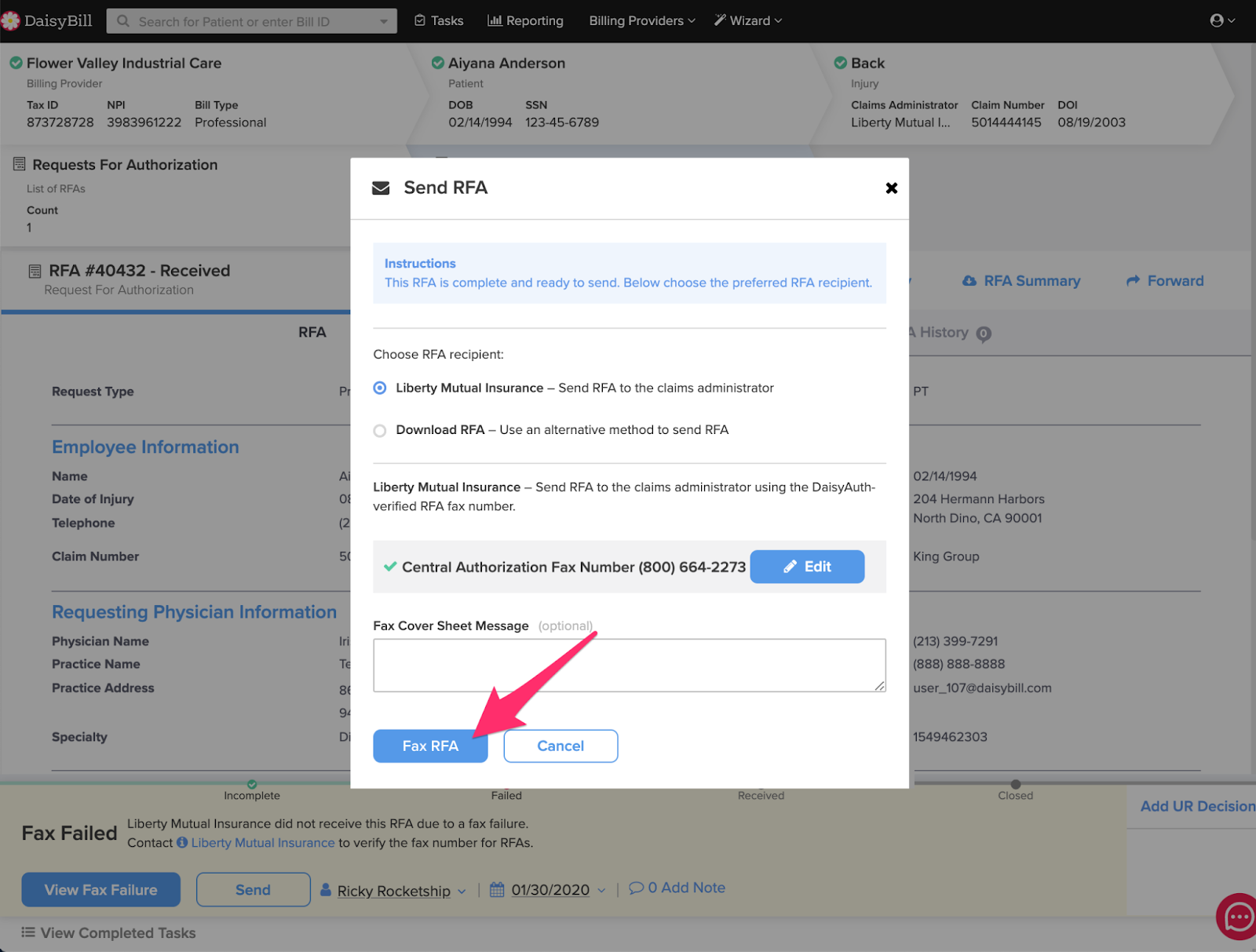The height and width of the screenshot is (952, 1256).
Task: Click the DOI value 08/19/2003
Action: coord(1091,122)
